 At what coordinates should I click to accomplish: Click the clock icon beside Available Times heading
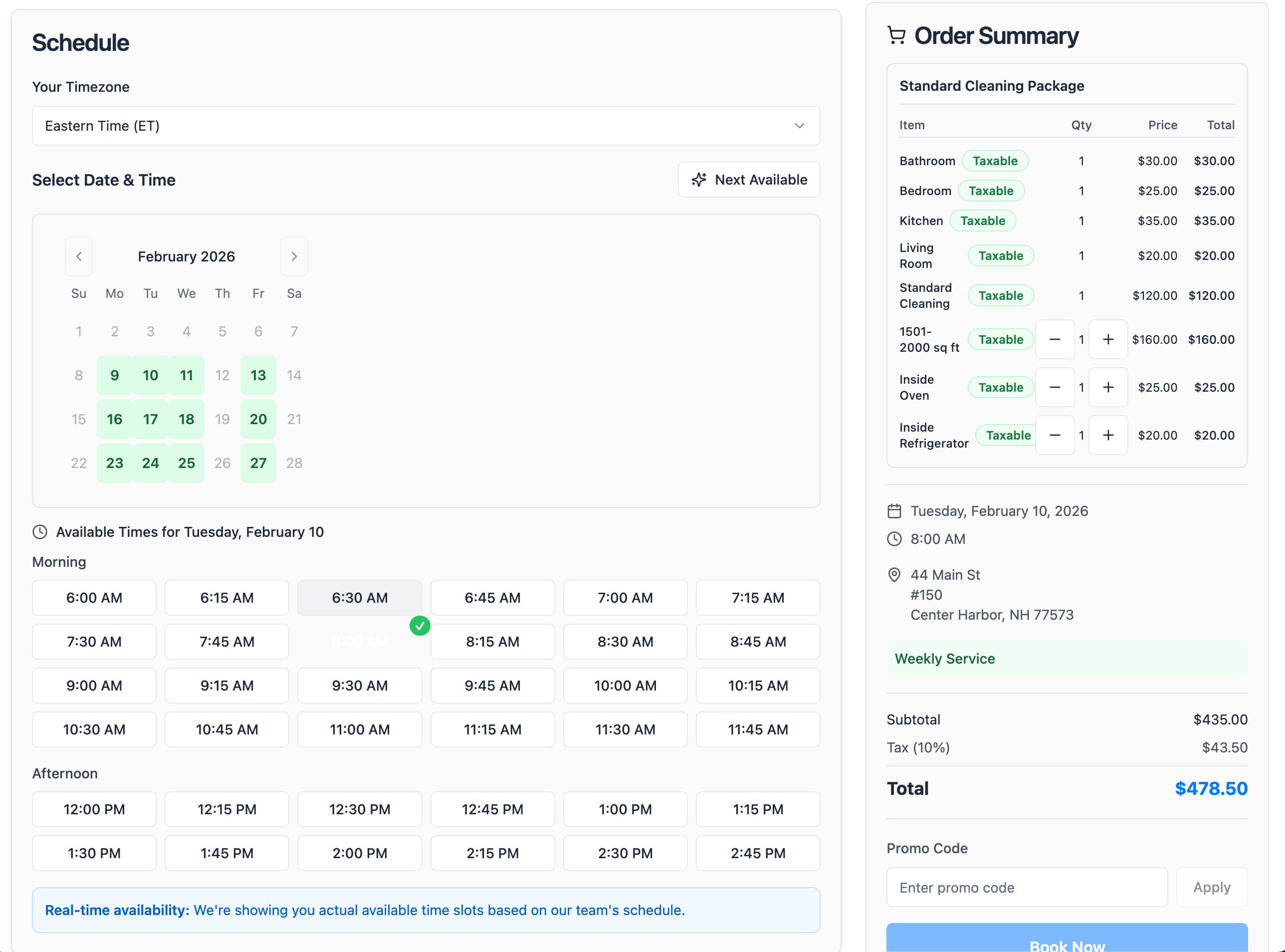coord(40,532)
